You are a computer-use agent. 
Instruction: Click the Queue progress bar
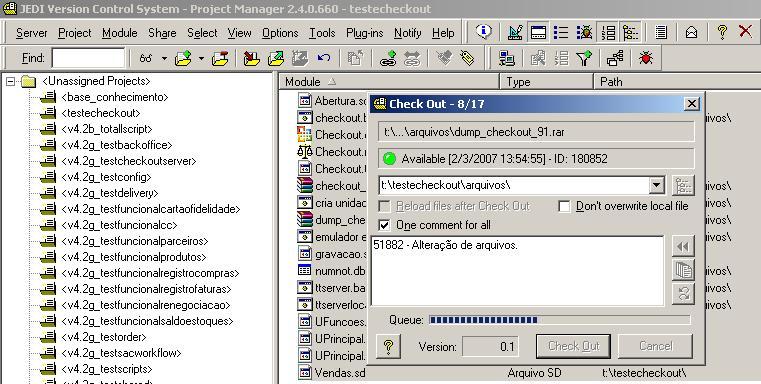click(x=559, y=320)
